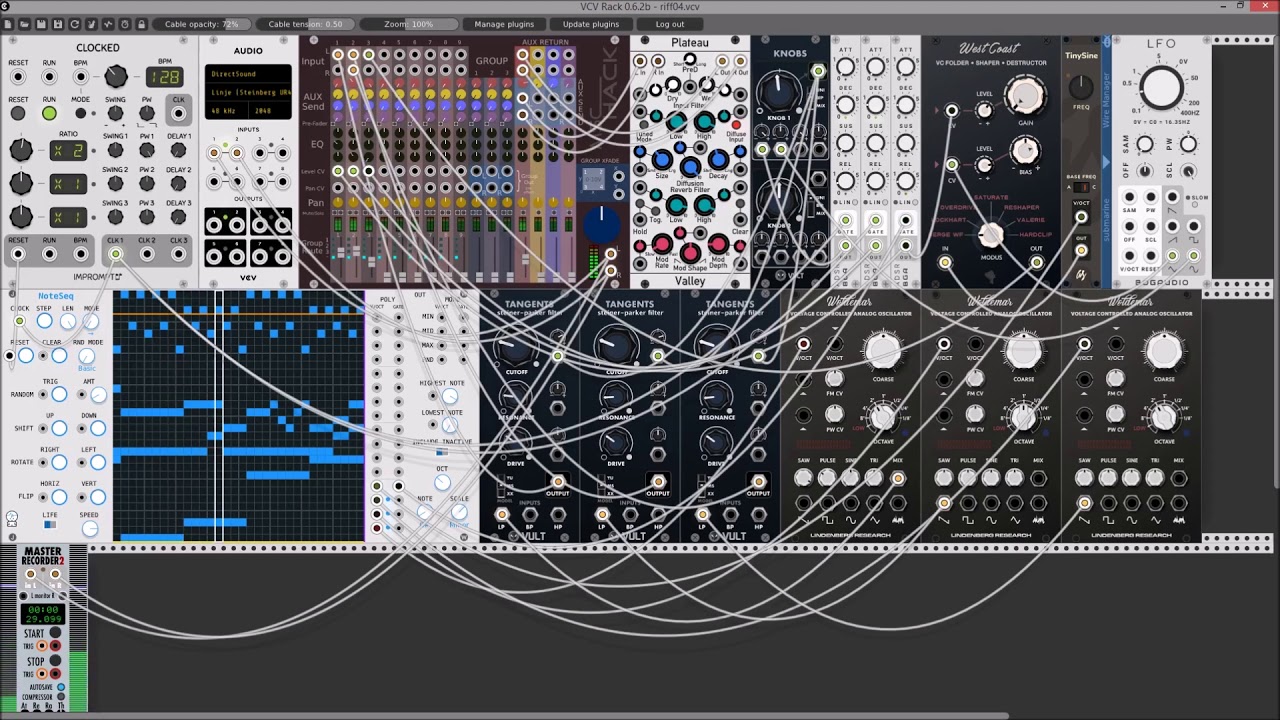Click the Zoom slider in the toolbar

click(408, 24)
